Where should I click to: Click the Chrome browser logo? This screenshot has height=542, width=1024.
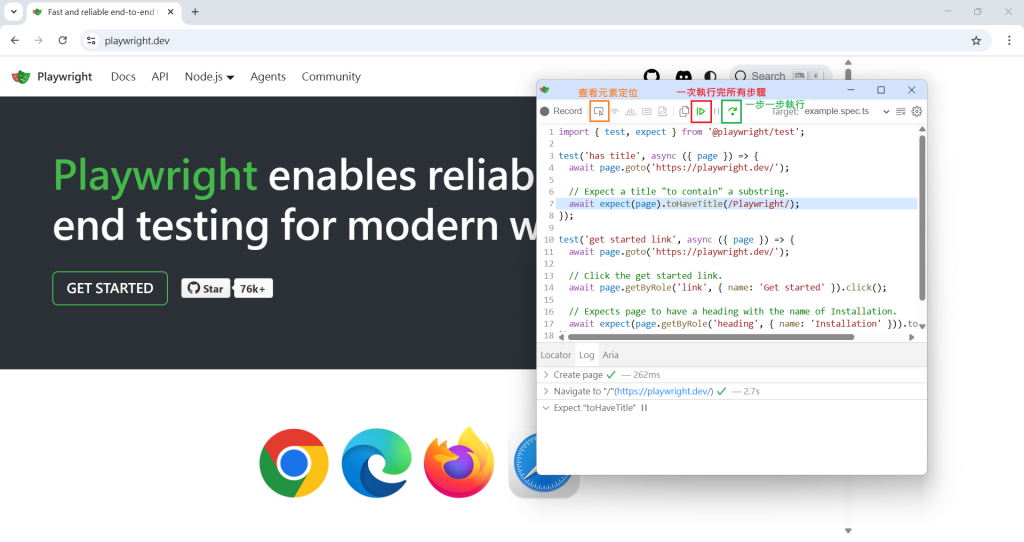point(294,463)
